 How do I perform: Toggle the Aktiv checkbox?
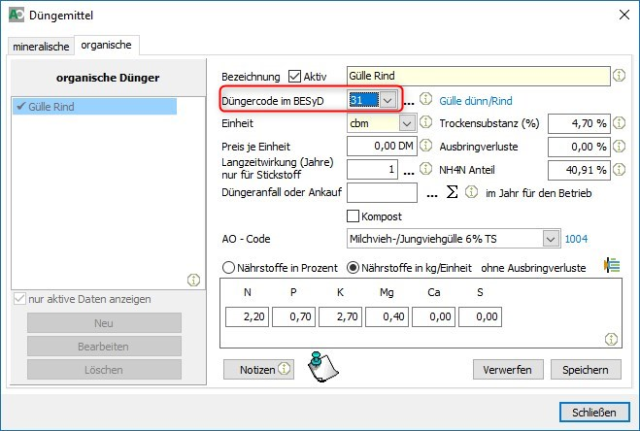pos(294,76)
